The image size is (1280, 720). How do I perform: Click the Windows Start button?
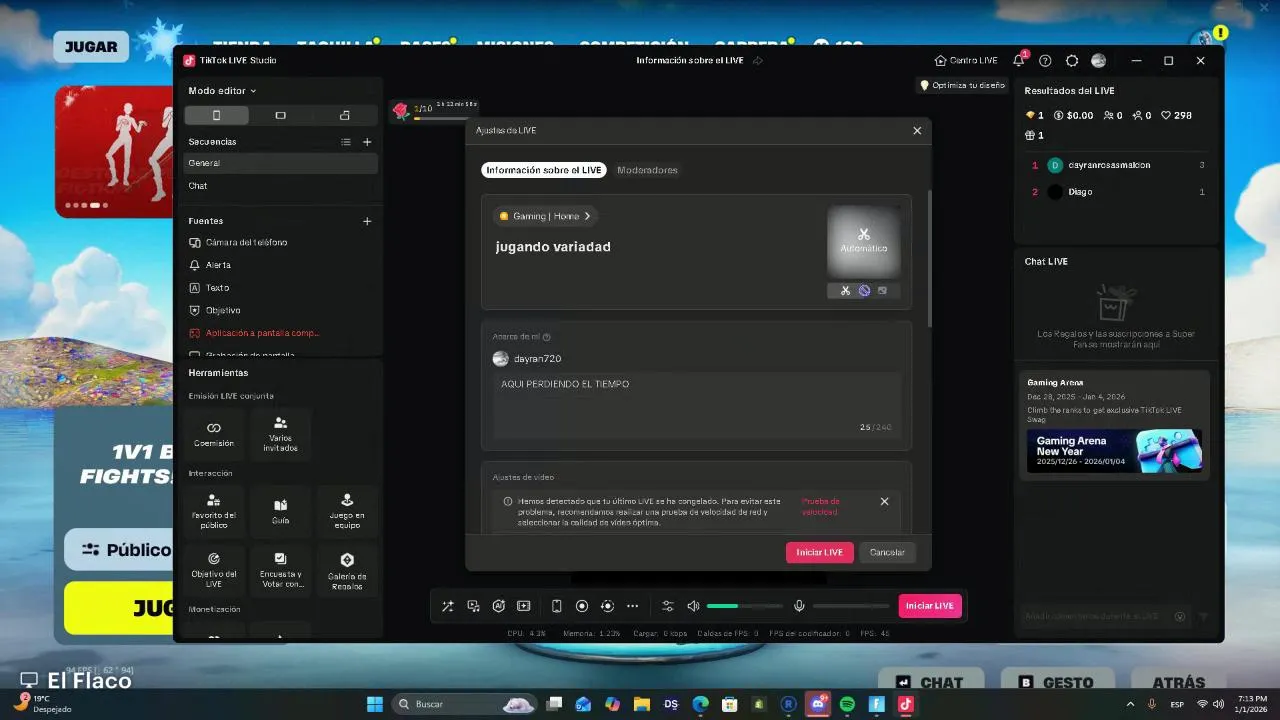click(x=375, y=704)
